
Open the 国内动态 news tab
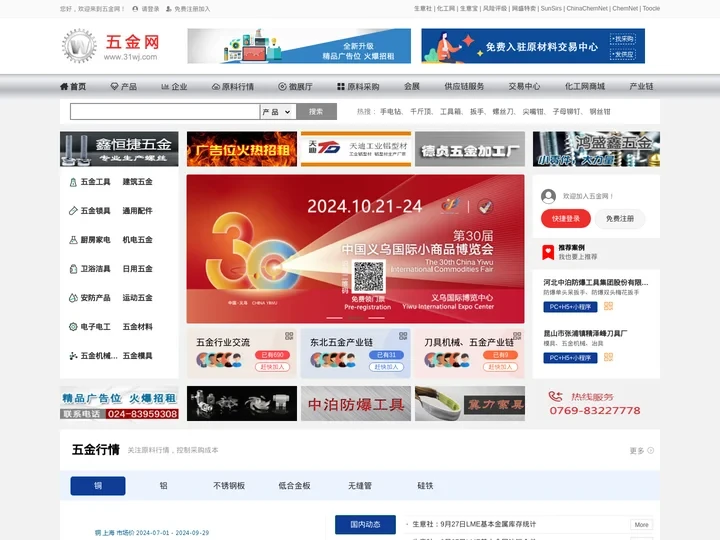pyautogui.click(x=366, y=524)
